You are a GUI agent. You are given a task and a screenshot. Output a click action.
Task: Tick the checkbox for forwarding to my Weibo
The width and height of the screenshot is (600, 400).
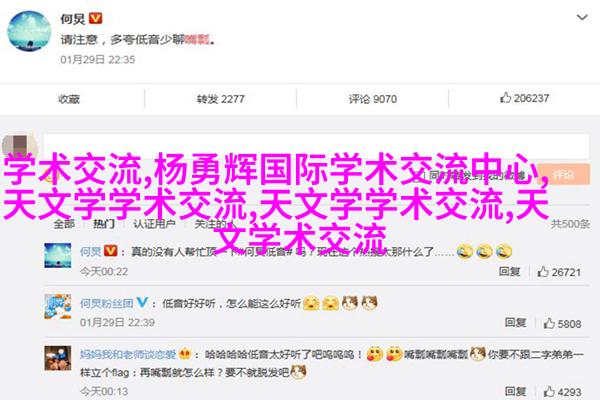coord(422,175)
